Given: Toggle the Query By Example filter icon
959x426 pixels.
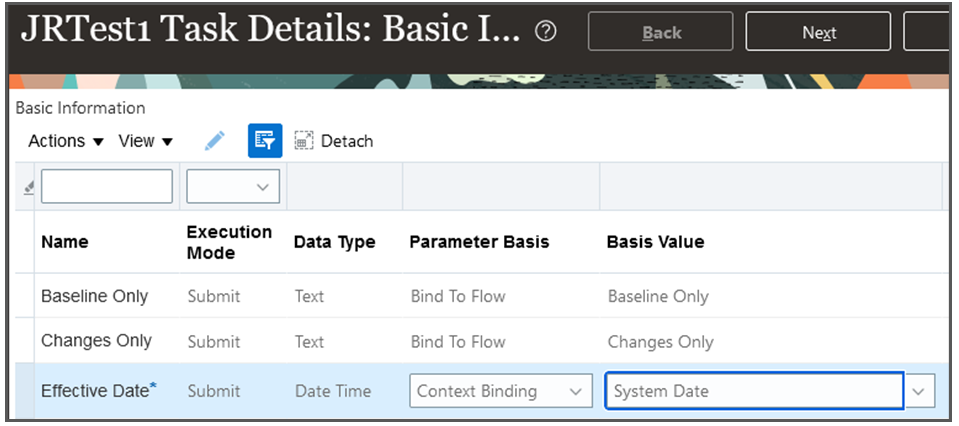Looking at the screenshot, I should click(x=265, y=141).
